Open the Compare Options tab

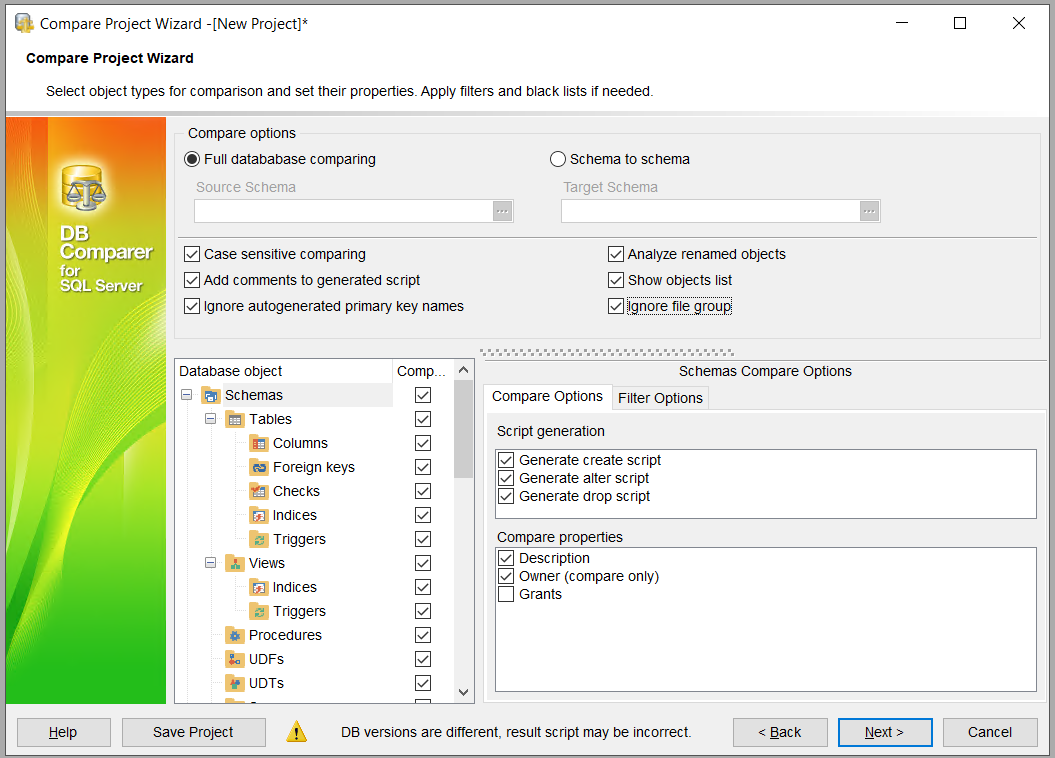tap(547, 396)
